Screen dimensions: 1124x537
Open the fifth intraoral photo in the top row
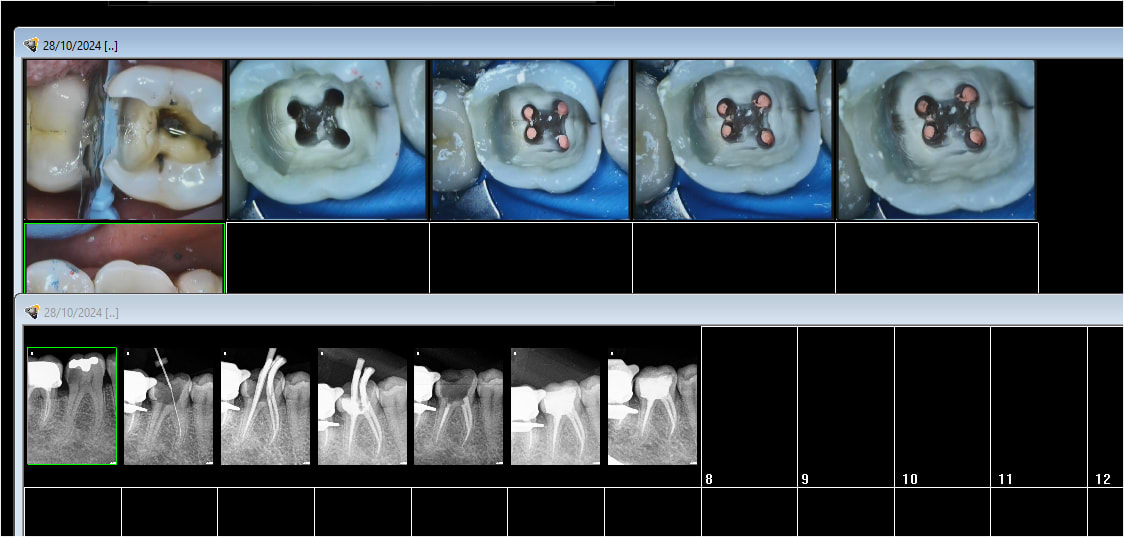pos(936,139)
